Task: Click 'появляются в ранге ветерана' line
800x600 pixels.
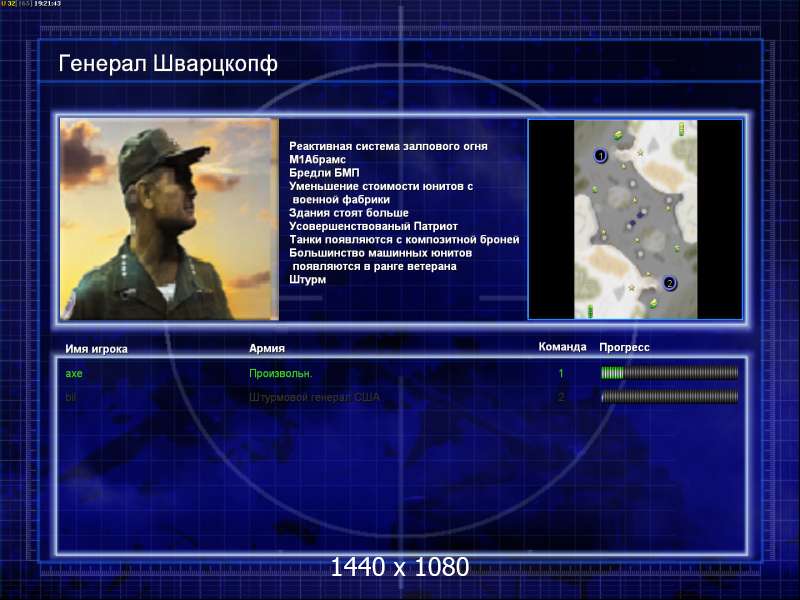Action: click(374, 266)
